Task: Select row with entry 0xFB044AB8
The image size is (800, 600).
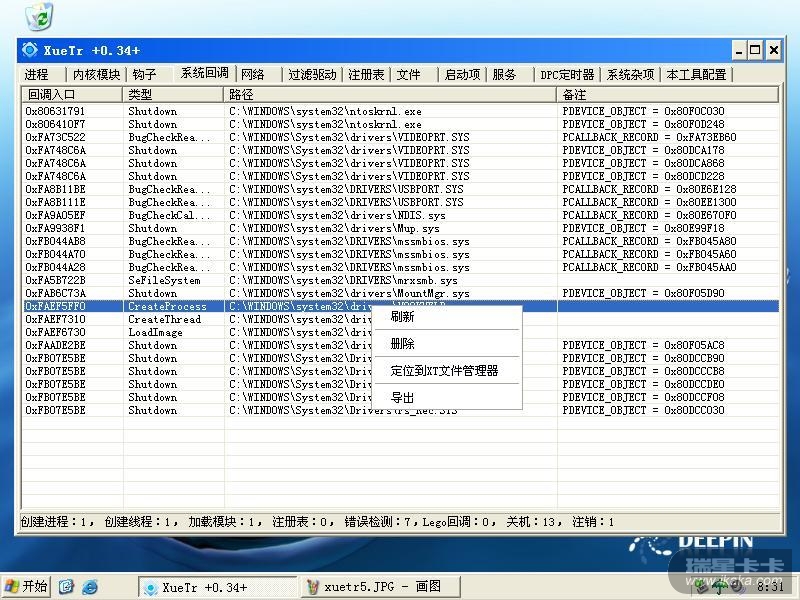Action: click(x=401, y=241)
